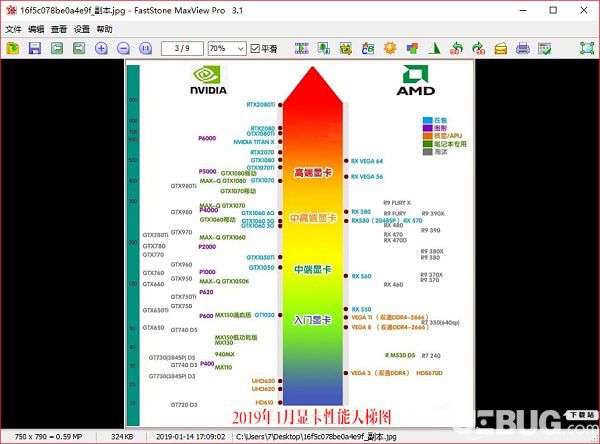The image size is (600, 444).
Task: Click the Sharpen green triangle icon
Action: pos(434,48)
